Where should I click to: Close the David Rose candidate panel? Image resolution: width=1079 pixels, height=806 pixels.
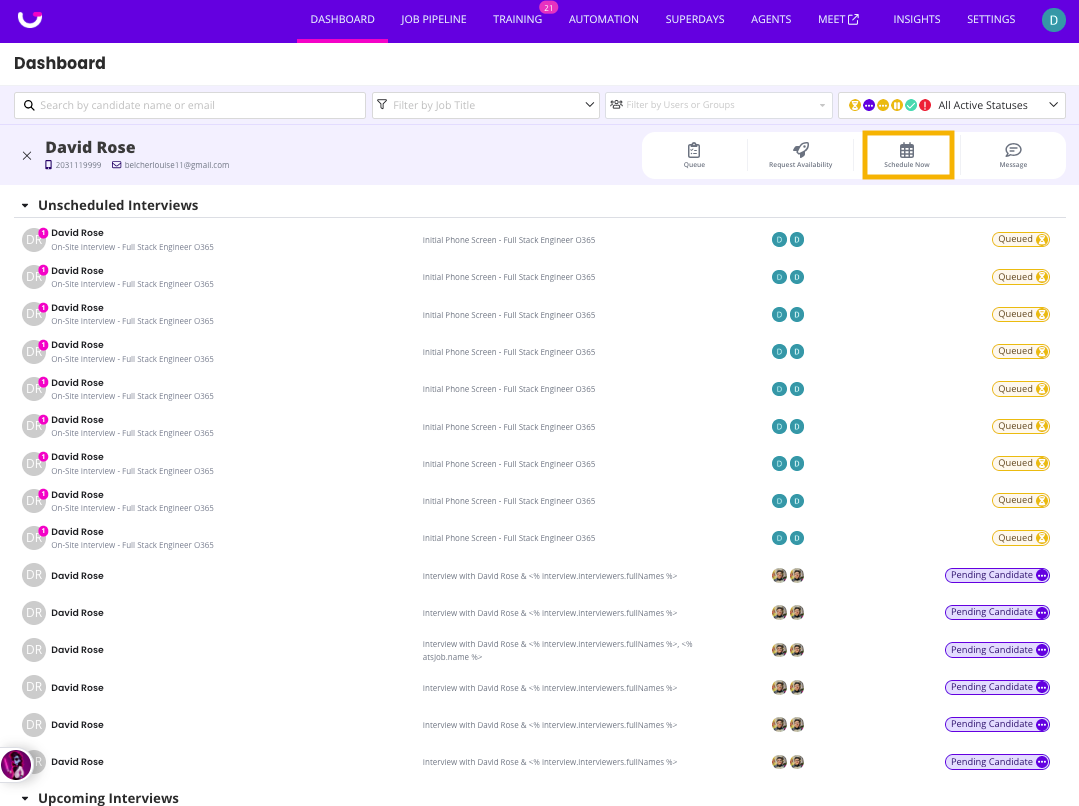tap(27, 156)
